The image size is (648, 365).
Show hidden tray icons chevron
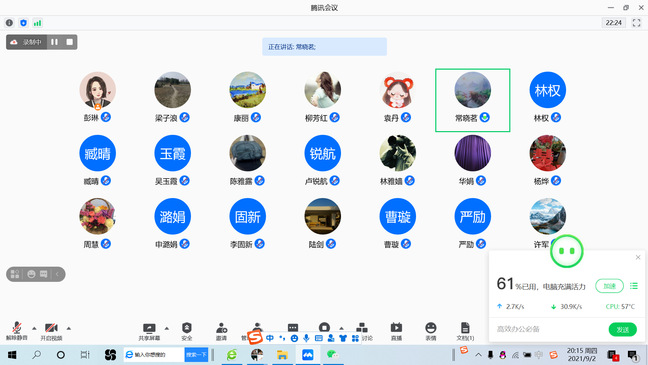pyautogui.click(x=478, y=355)
